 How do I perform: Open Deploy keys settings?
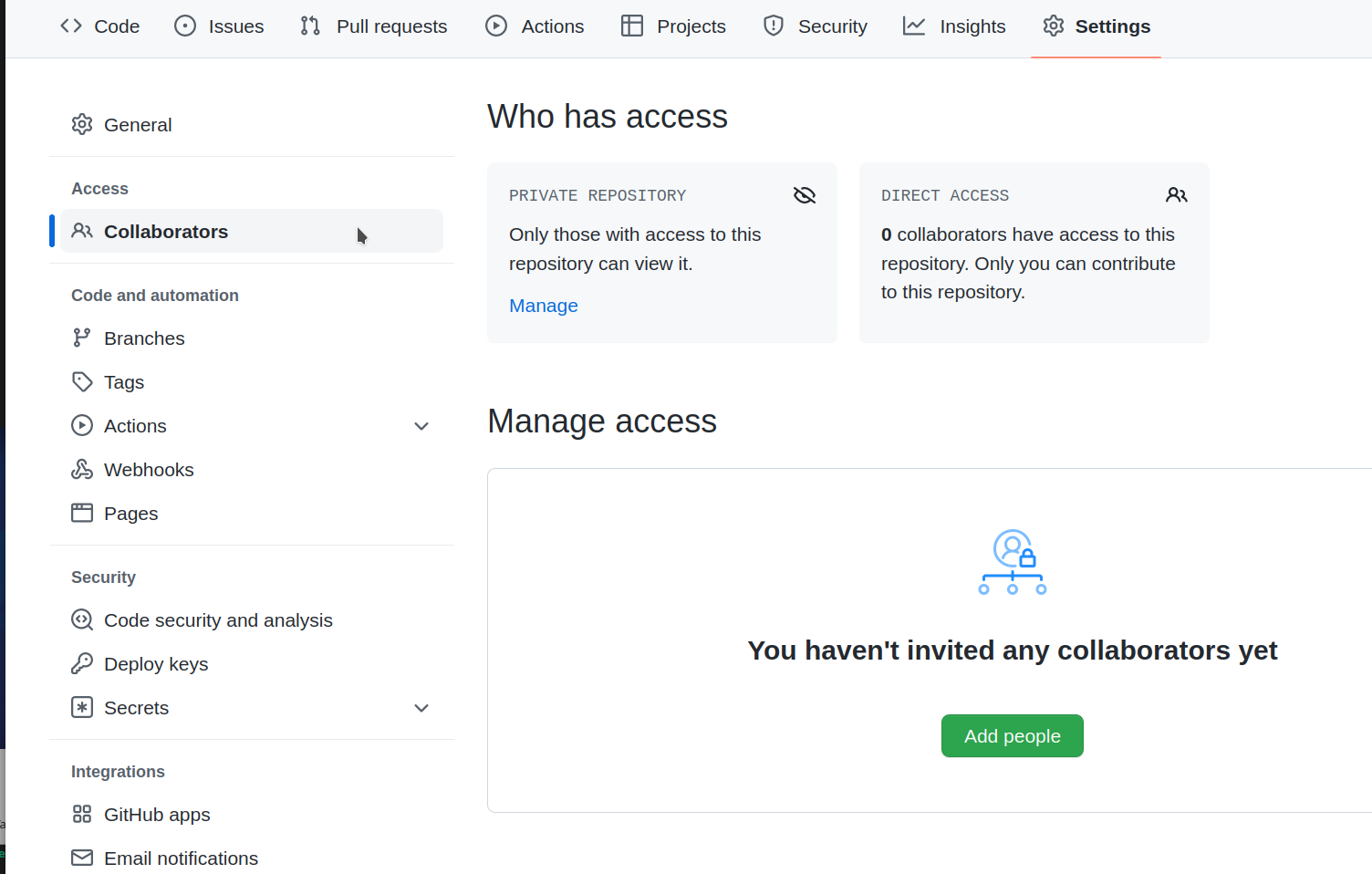tap(252, 663)
